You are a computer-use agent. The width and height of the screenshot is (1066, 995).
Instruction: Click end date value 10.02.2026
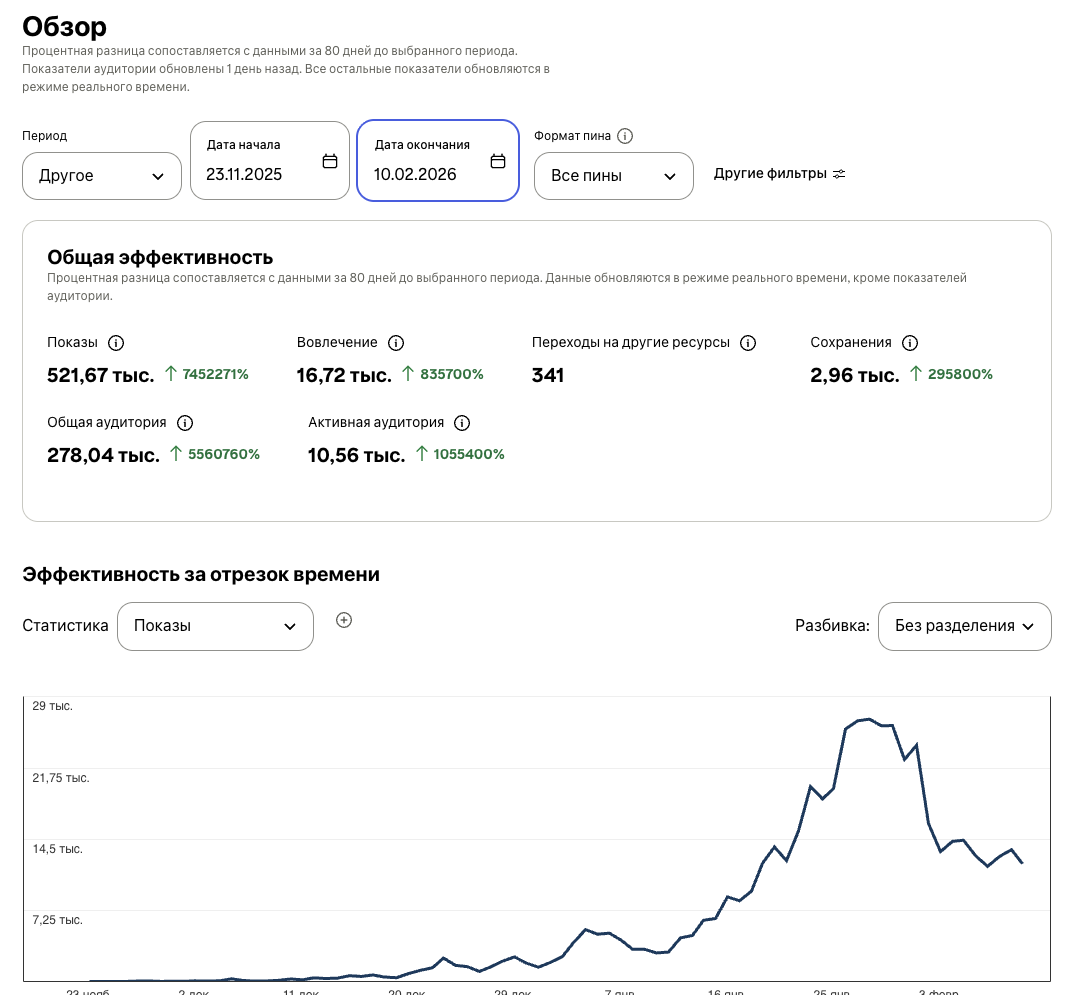(x=415, y=174)
